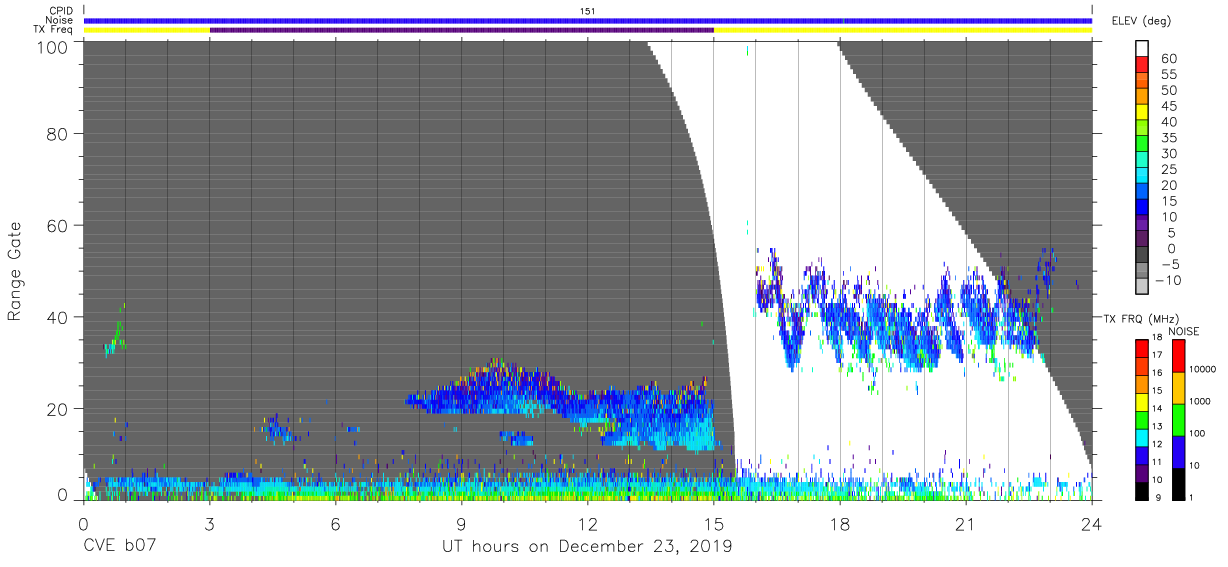This screenshot has height=567, width=1228.
Task: Click the 3 tick on UT hours axis
Action: click(210, 524)
